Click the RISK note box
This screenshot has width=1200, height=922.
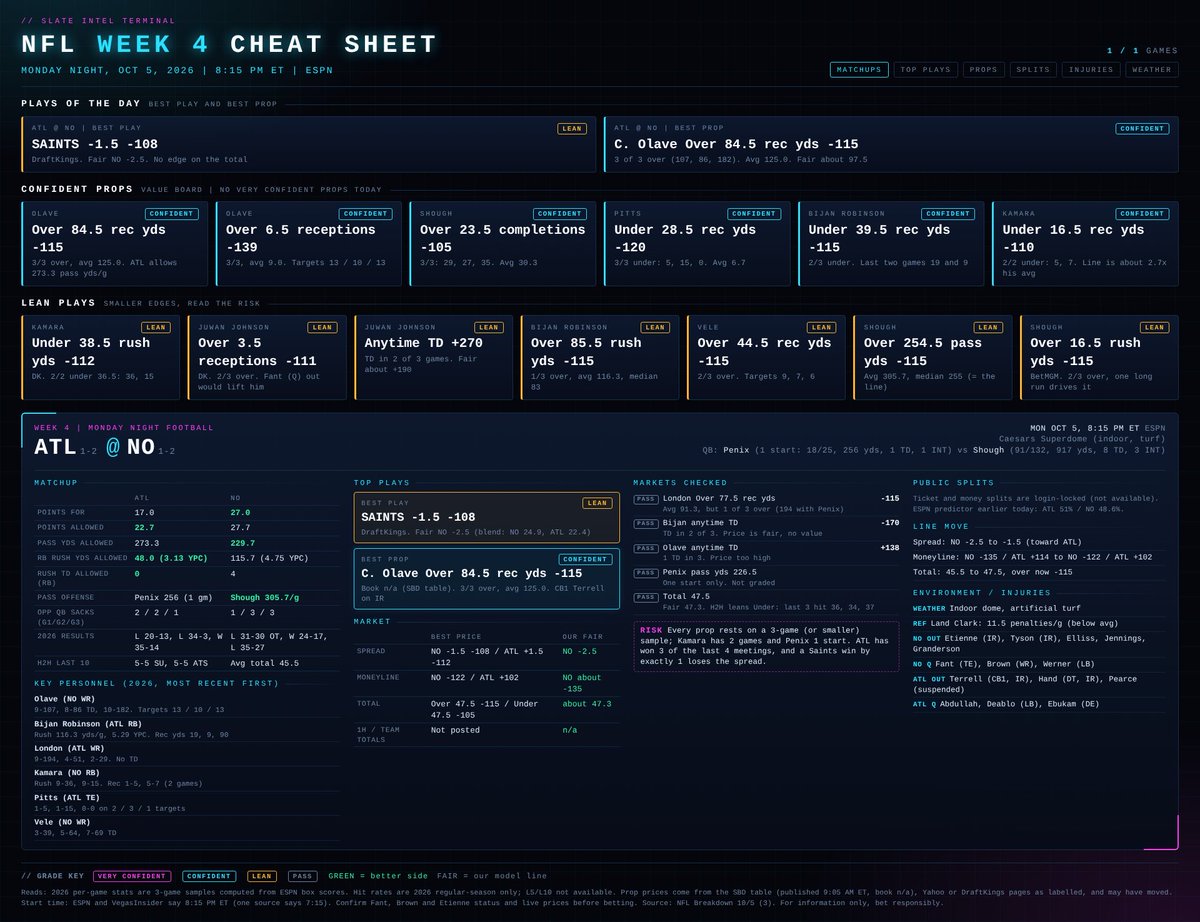click(766, 647)
